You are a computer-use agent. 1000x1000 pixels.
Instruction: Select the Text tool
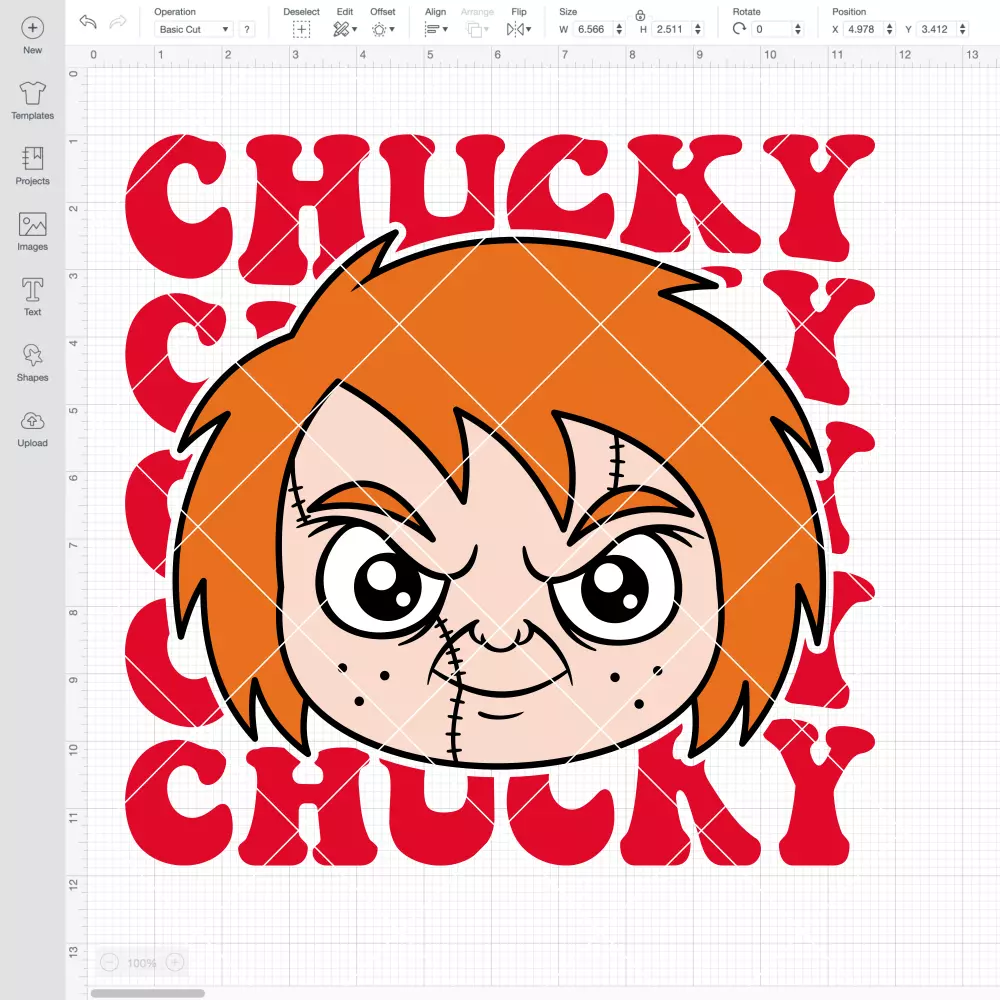(33, 297)
